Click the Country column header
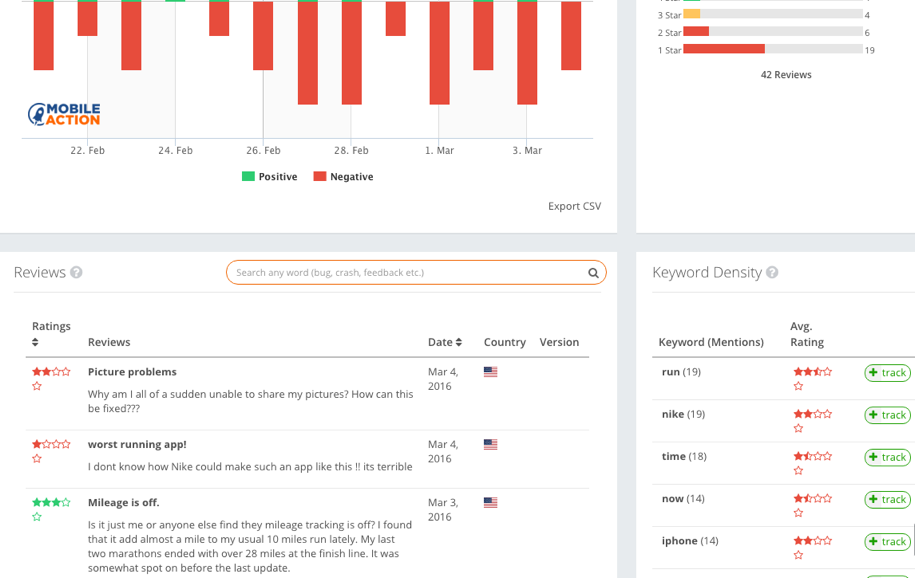The image size is (915, 578). (505, 342)
